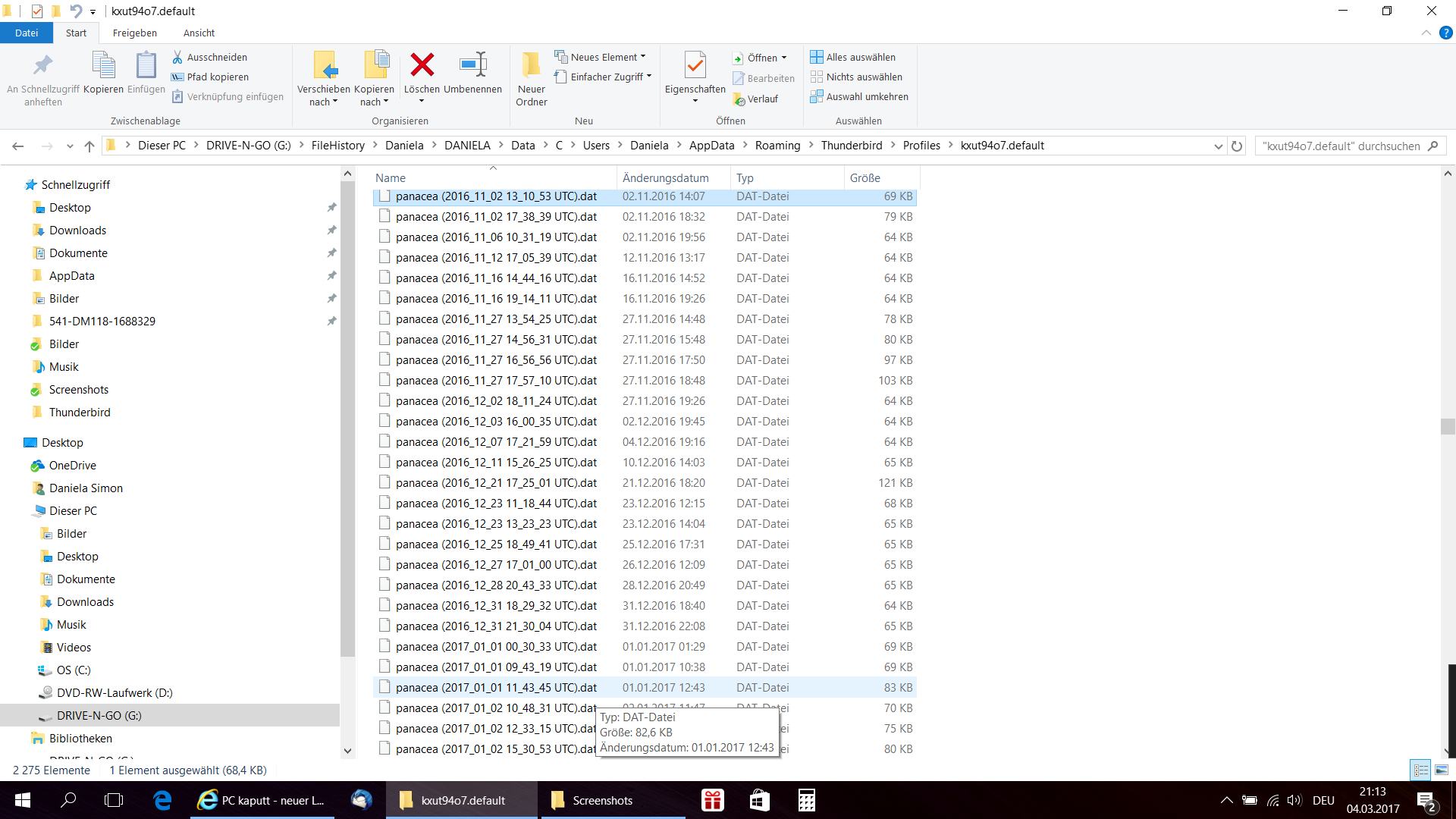Click Löschen red X icon
Screen dimensions: 1456x819
(422, 64)
